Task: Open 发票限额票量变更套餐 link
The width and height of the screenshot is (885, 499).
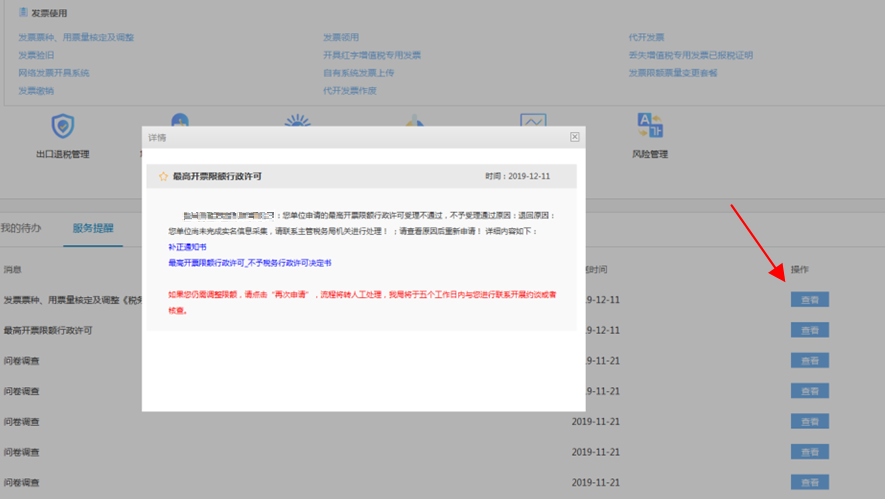Action: 673,73
